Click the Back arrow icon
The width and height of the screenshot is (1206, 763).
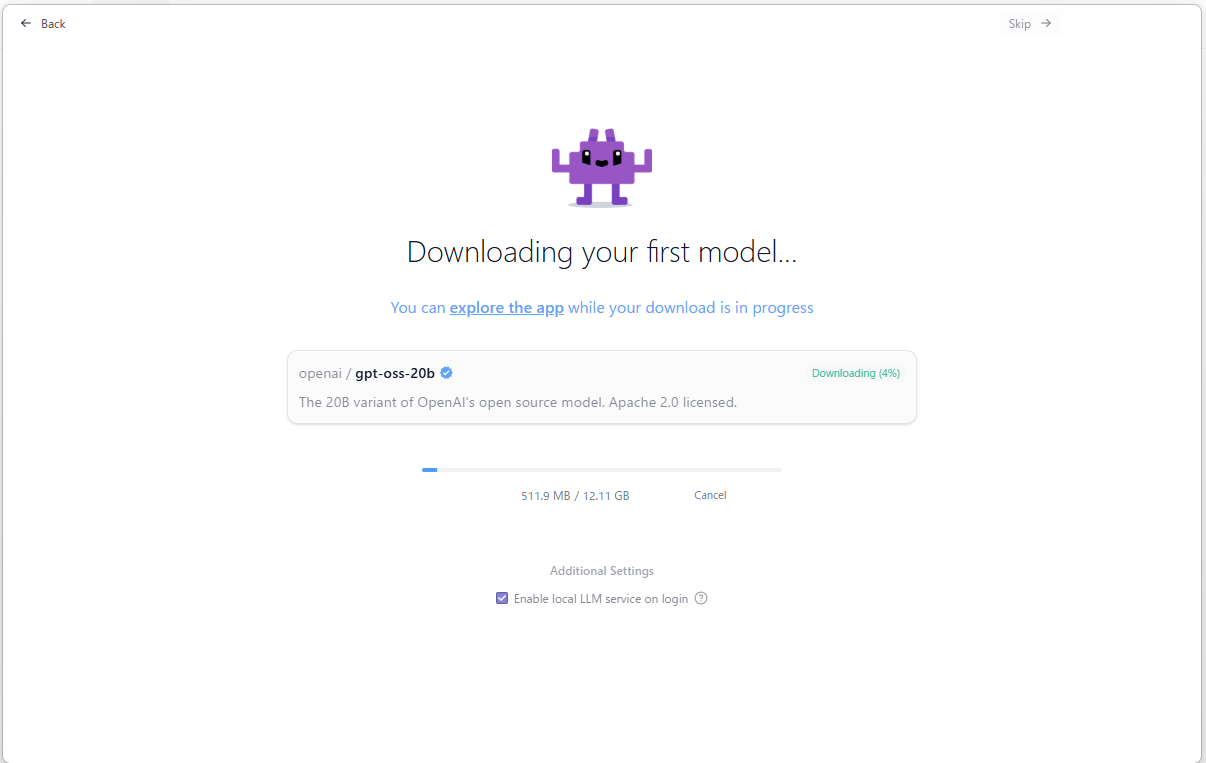pyautogui.click(x=26, y=23)
